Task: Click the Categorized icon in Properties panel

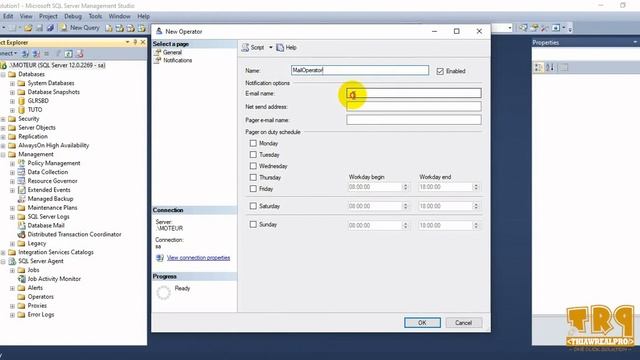Action: (539, 67)
